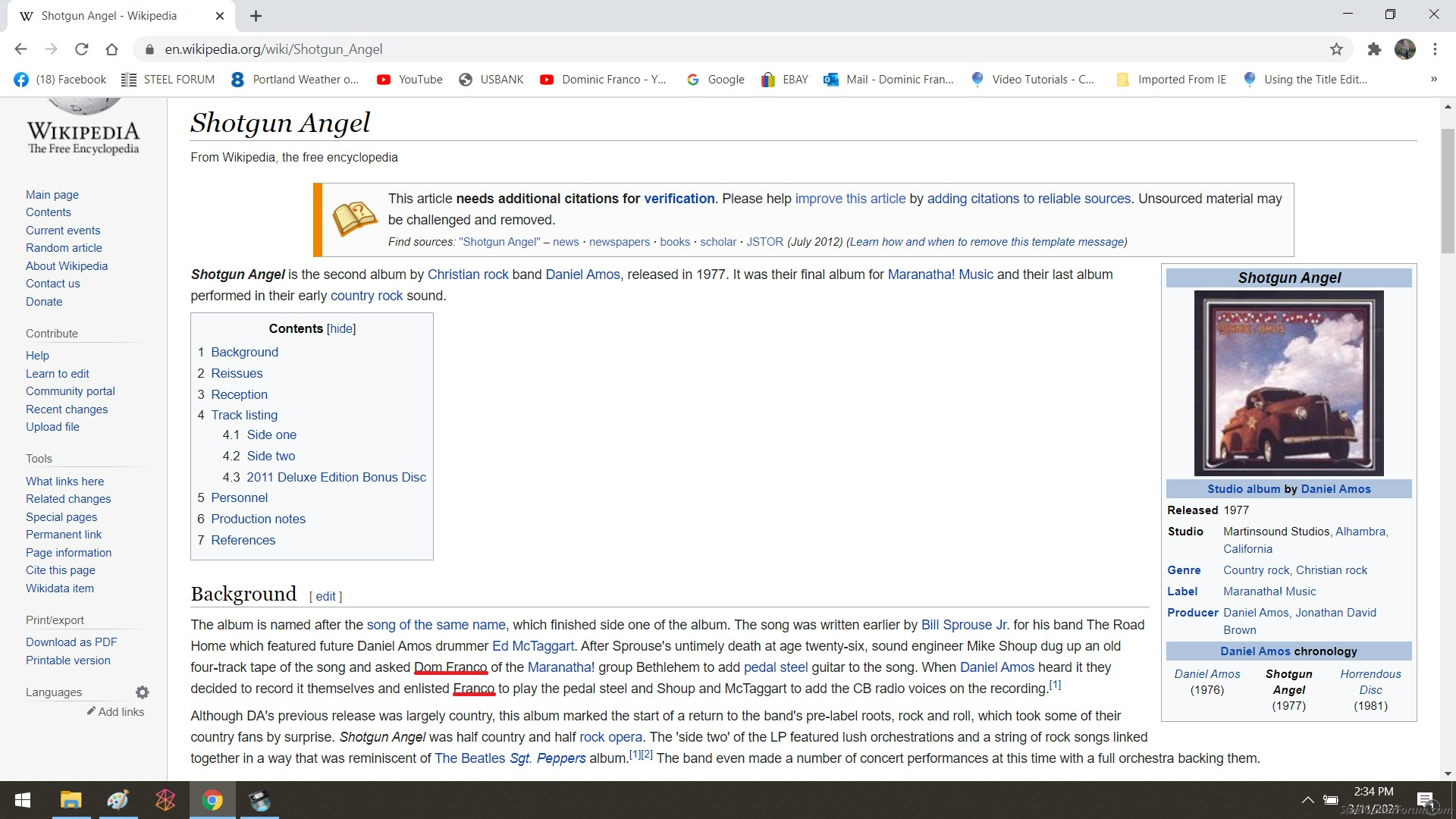Viewport: 1456px width, 819px height.
Task: Hide the Contents table via [hide]
Action: click(340, 328)
